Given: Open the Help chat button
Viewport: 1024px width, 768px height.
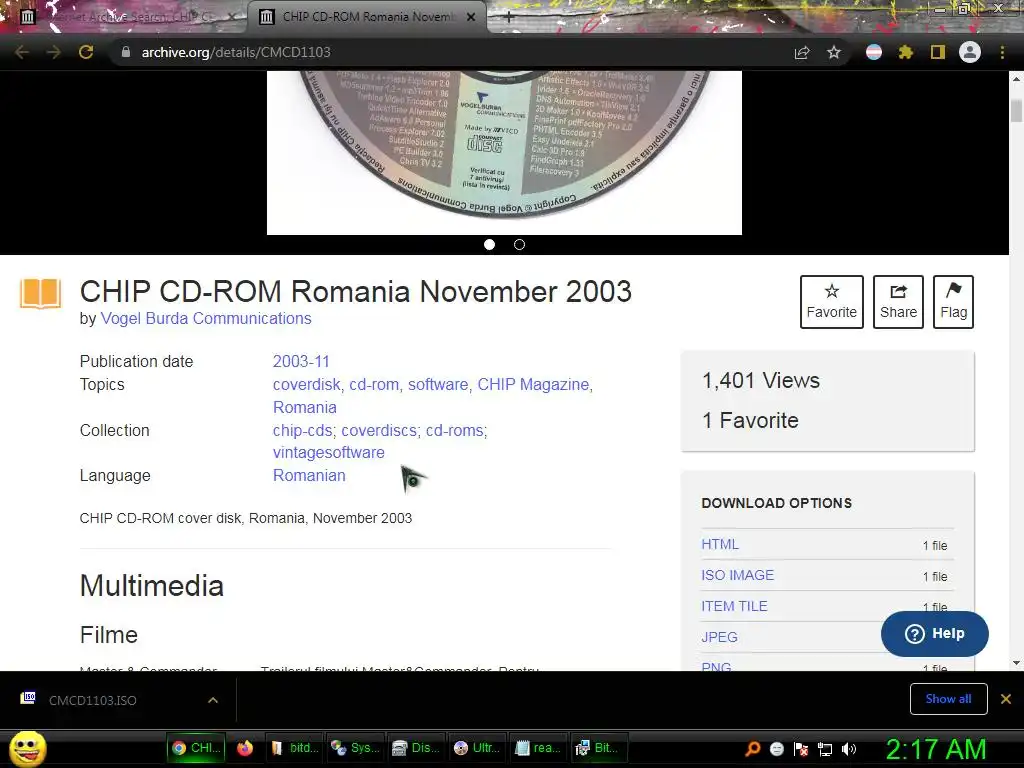Looking at the screenshot, I should (935, 633).
